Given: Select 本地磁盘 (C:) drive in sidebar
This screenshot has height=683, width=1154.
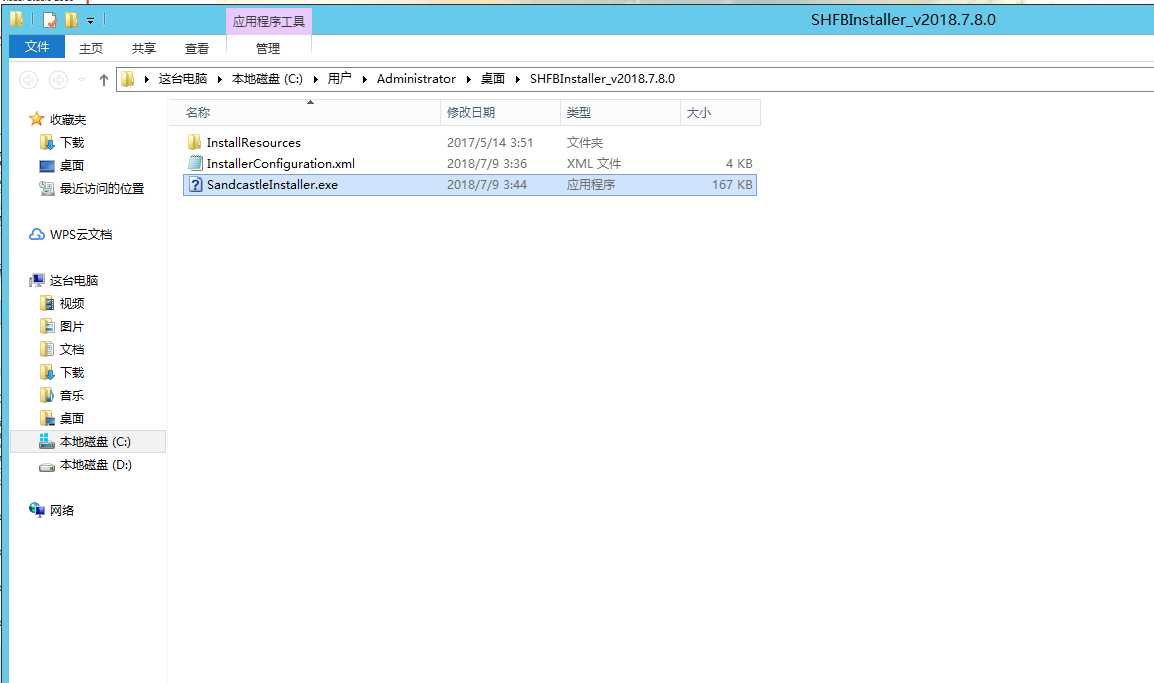Looking at the screenshot, I should tap(88, 442).
